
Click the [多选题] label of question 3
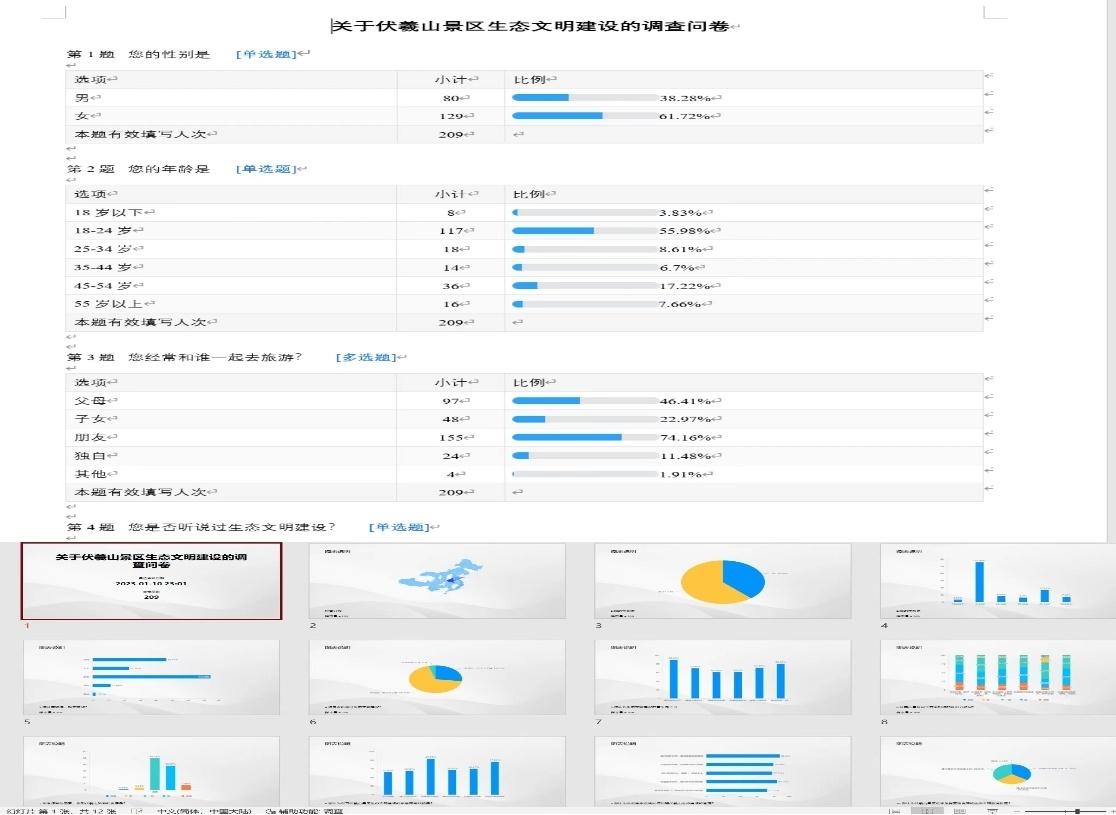[365, 357]
